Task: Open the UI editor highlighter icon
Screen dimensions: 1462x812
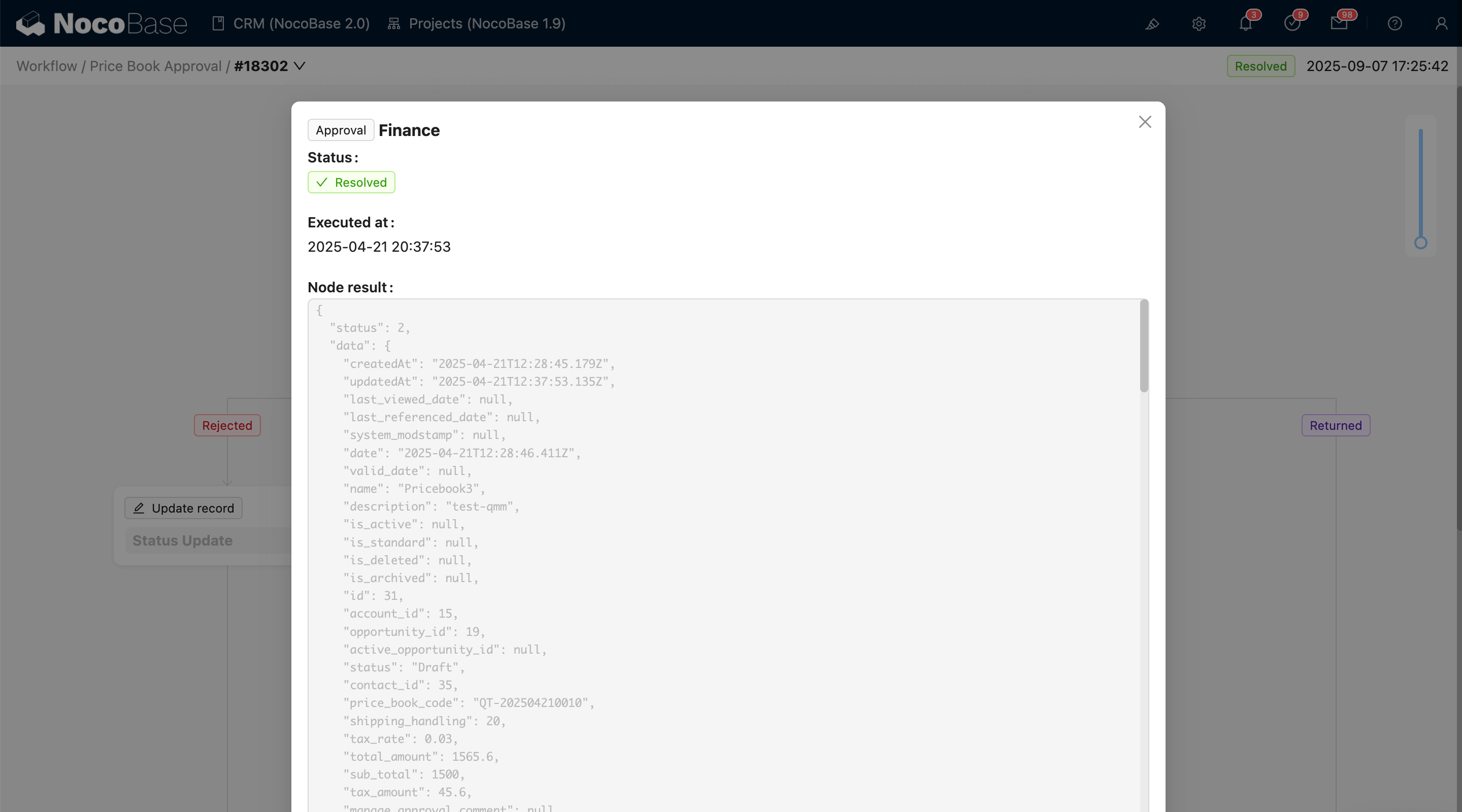Action: [x=1151, y=24]
